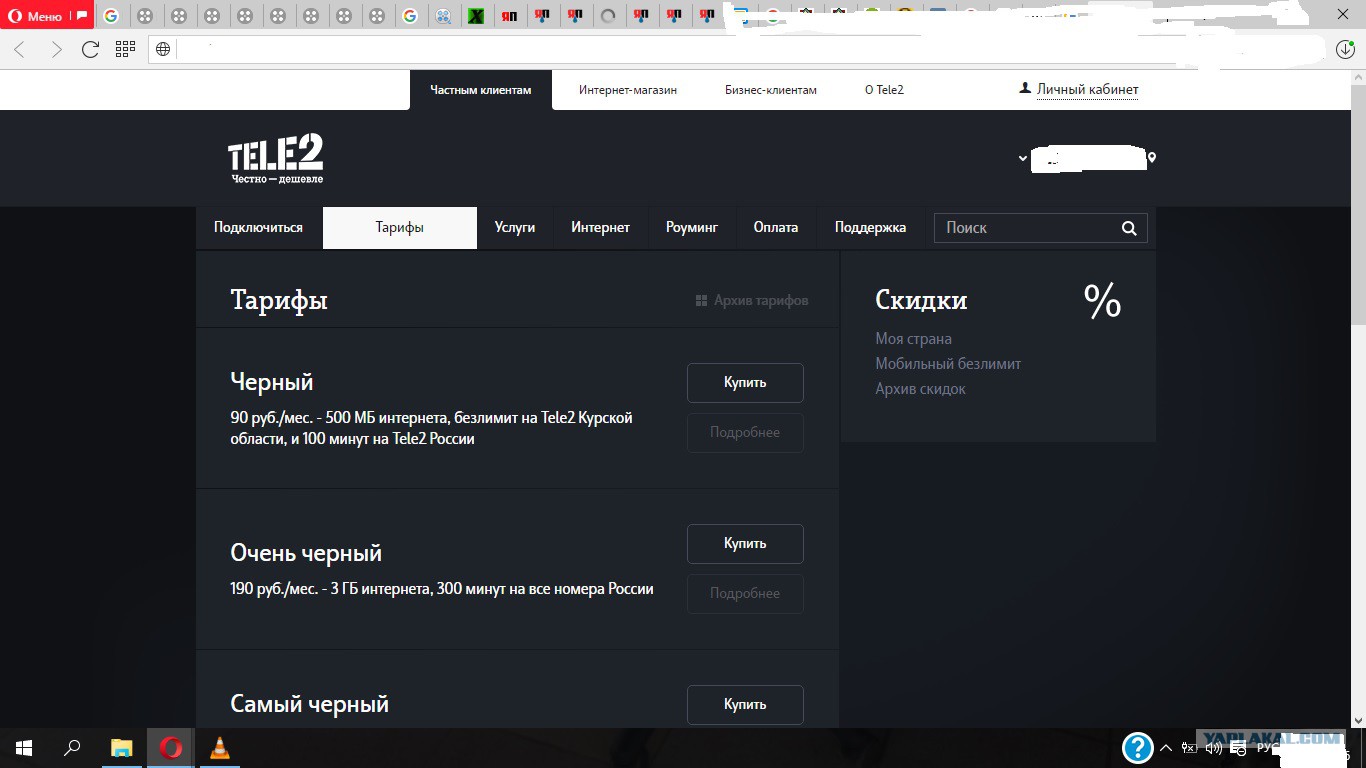Image resolution: width=1366 pixels, height=768 pixels.
Task: Go back with the browser back arrow
Action: [x=20, y=49]
